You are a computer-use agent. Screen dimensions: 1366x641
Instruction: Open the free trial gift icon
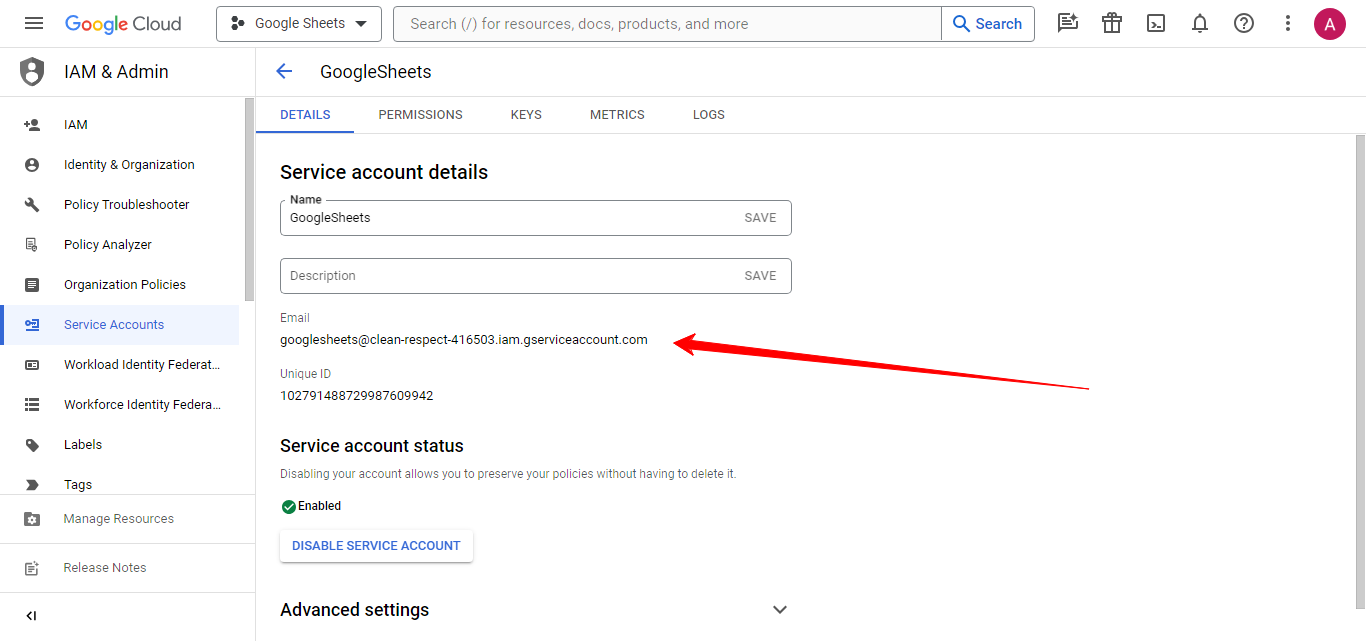1112,24
